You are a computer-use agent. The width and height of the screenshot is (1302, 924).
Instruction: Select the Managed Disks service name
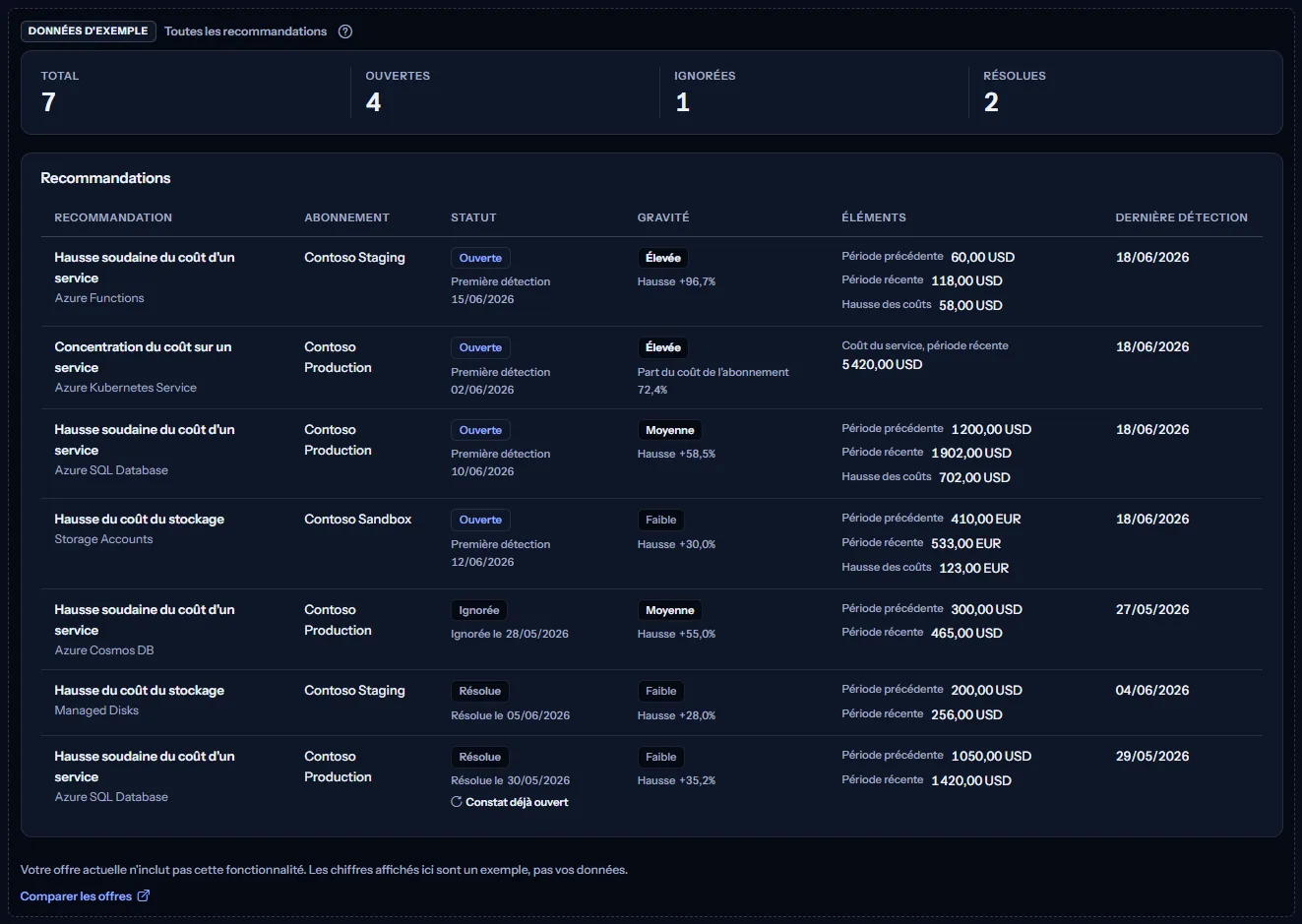(x=96, y=710)
